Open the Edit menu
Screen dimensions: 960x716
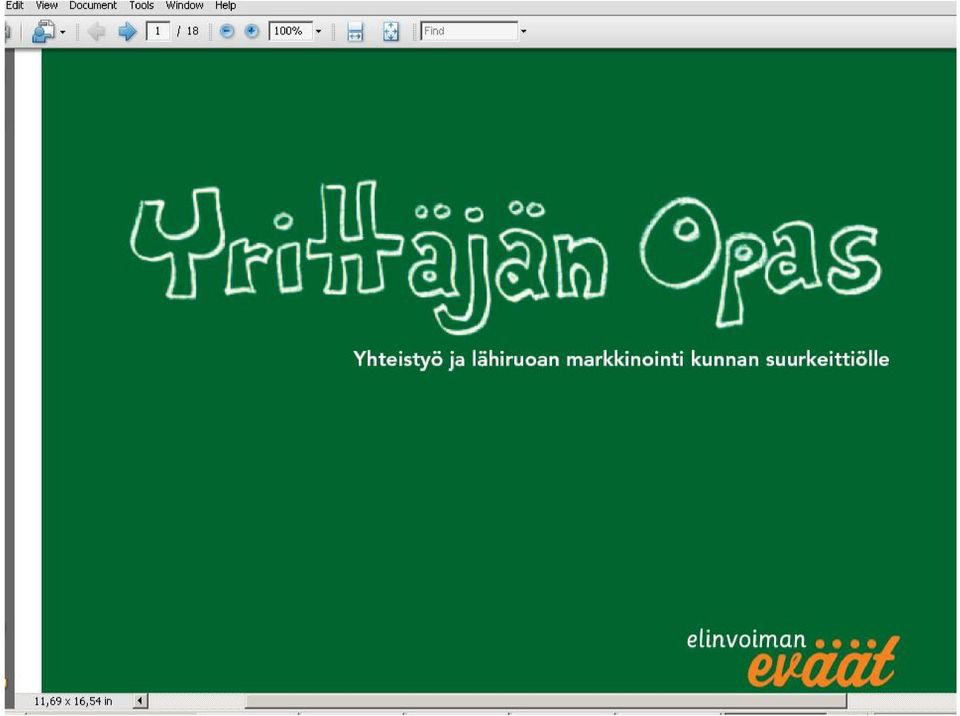pos(14,6)
